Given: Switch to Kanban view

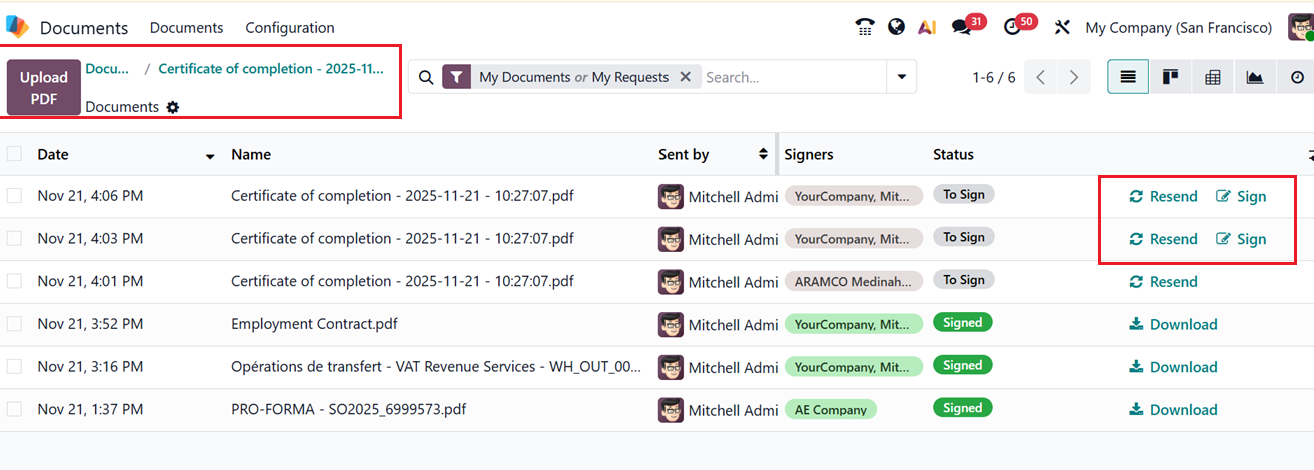Looking at the screenshot, I should tap(1170, 77).
